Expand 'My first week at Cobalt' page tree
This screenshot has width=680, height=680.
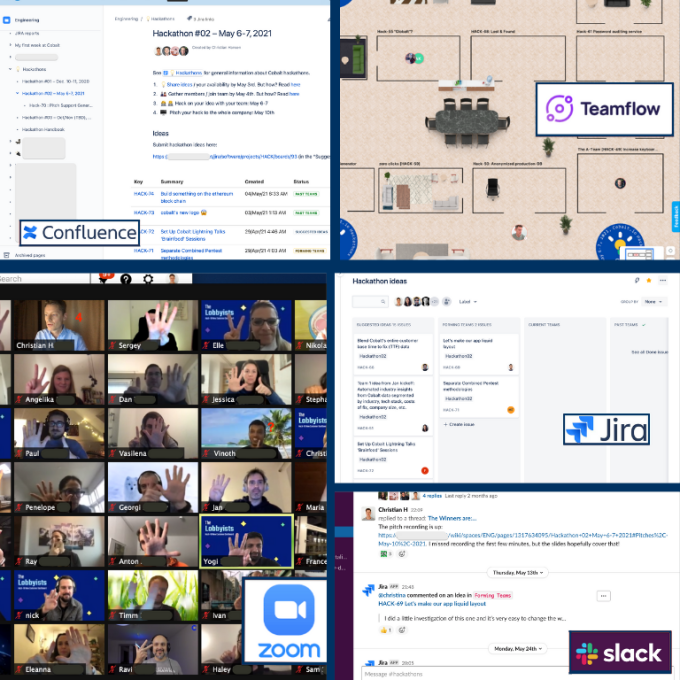(10, 45)
